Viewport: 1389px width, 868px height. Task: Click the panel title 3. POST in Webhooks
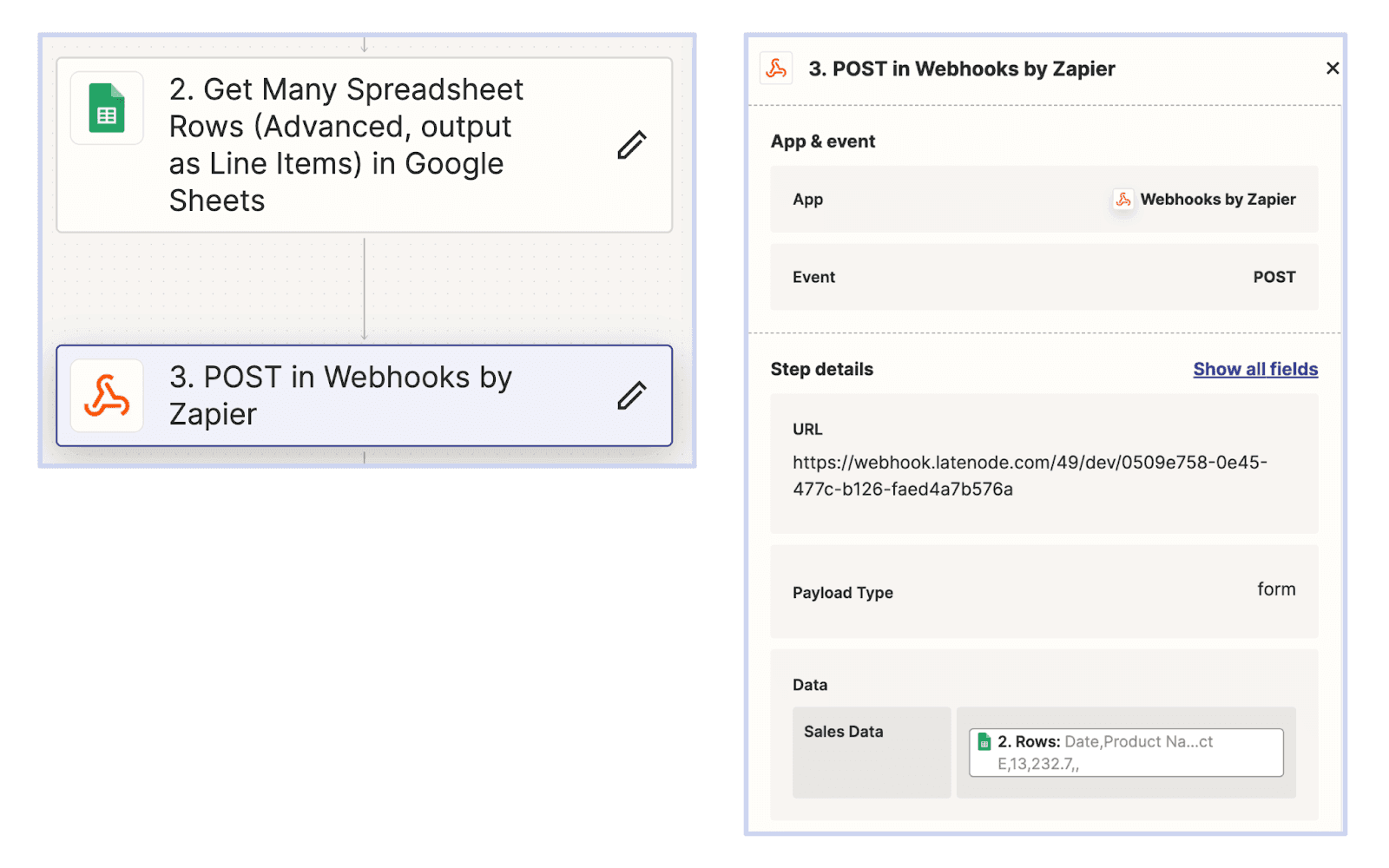click(961, 69)
